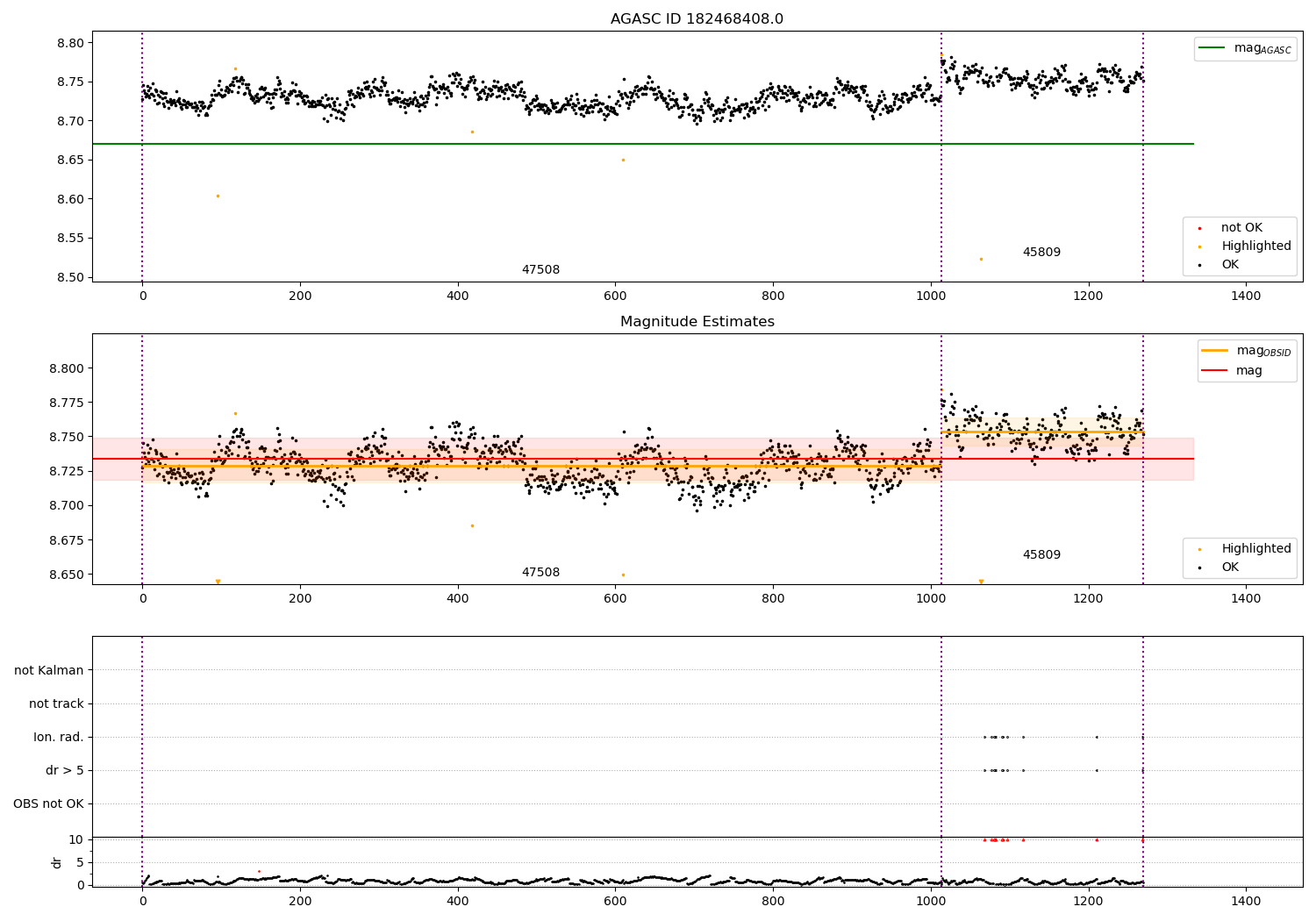Click the 8.700 y-axis tick in middle plot
Image resolution: width=1316 pixels, height=921 pixels.
67,505
